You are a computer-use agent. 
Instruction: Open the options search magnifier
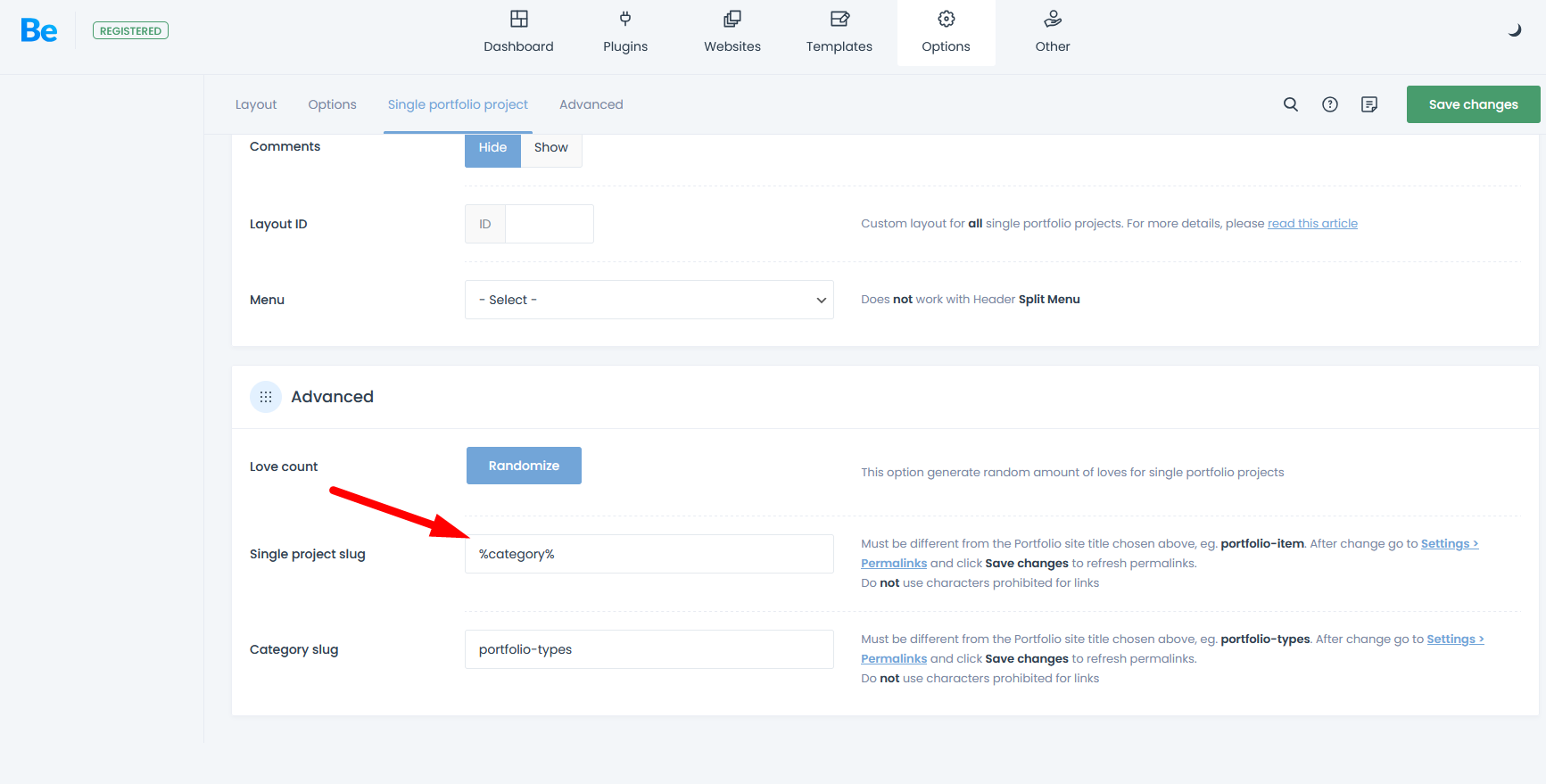(1290, 104)
